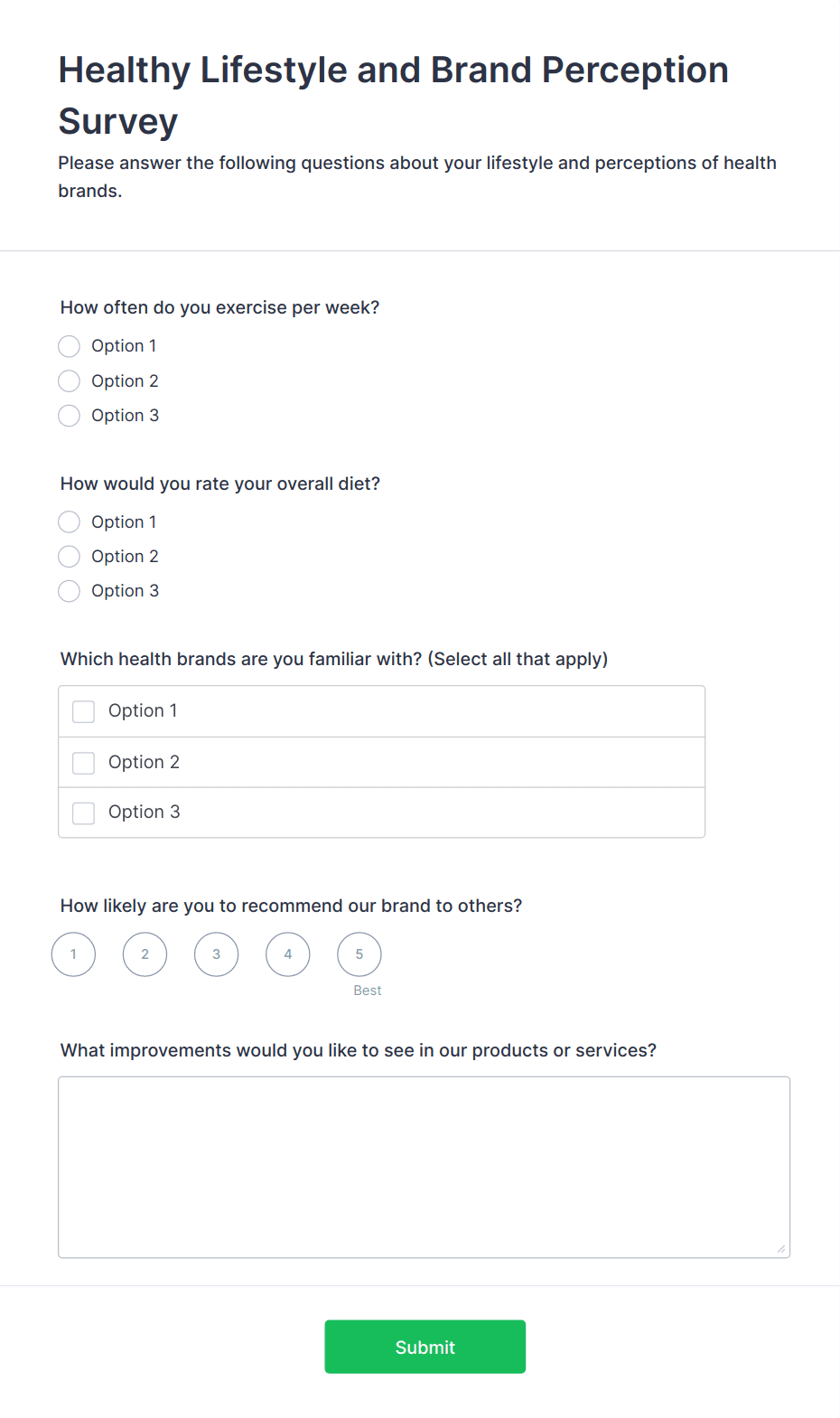This screenshot has height=1418, width=840.
Task: Click the resize handle of improvements textarea
Action: coord(781,1249)
